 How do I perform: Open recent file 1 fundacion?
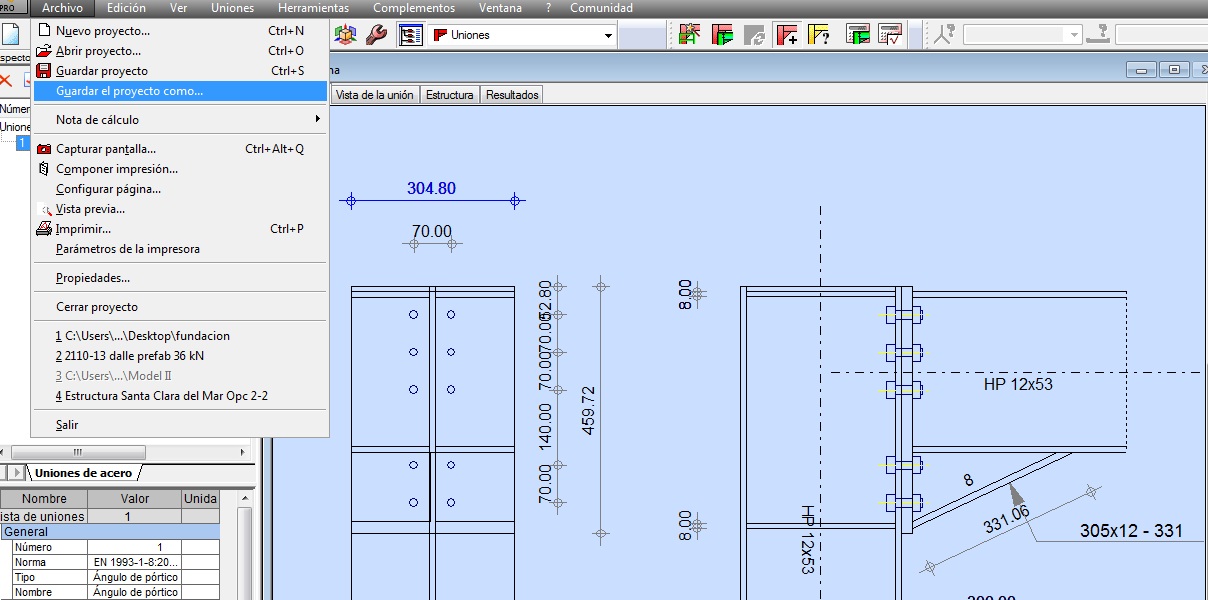click(x=180, y=336)
